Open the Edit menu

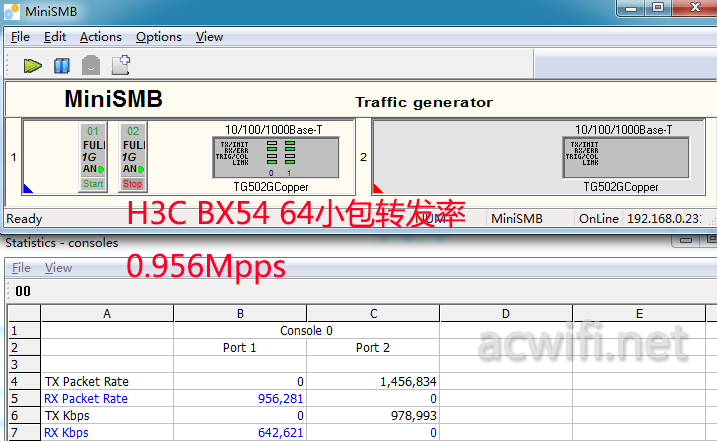point(55,37)
